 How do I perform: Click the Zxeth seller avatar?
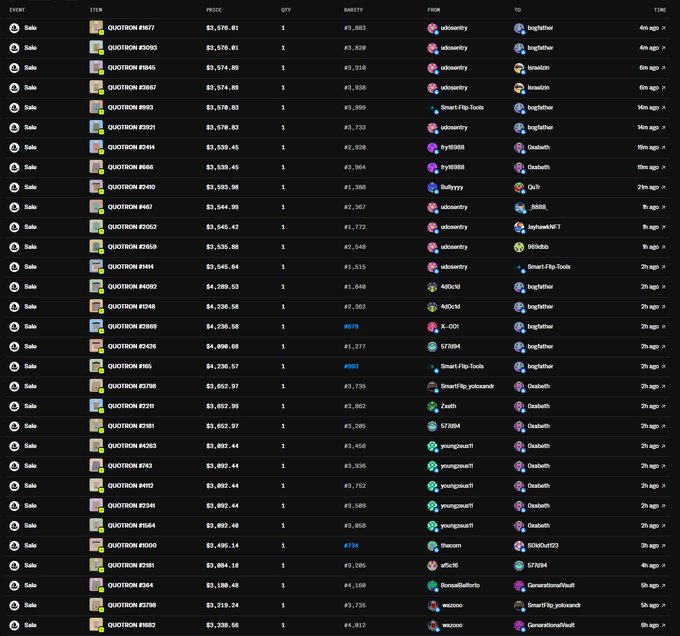click(432, 406)
